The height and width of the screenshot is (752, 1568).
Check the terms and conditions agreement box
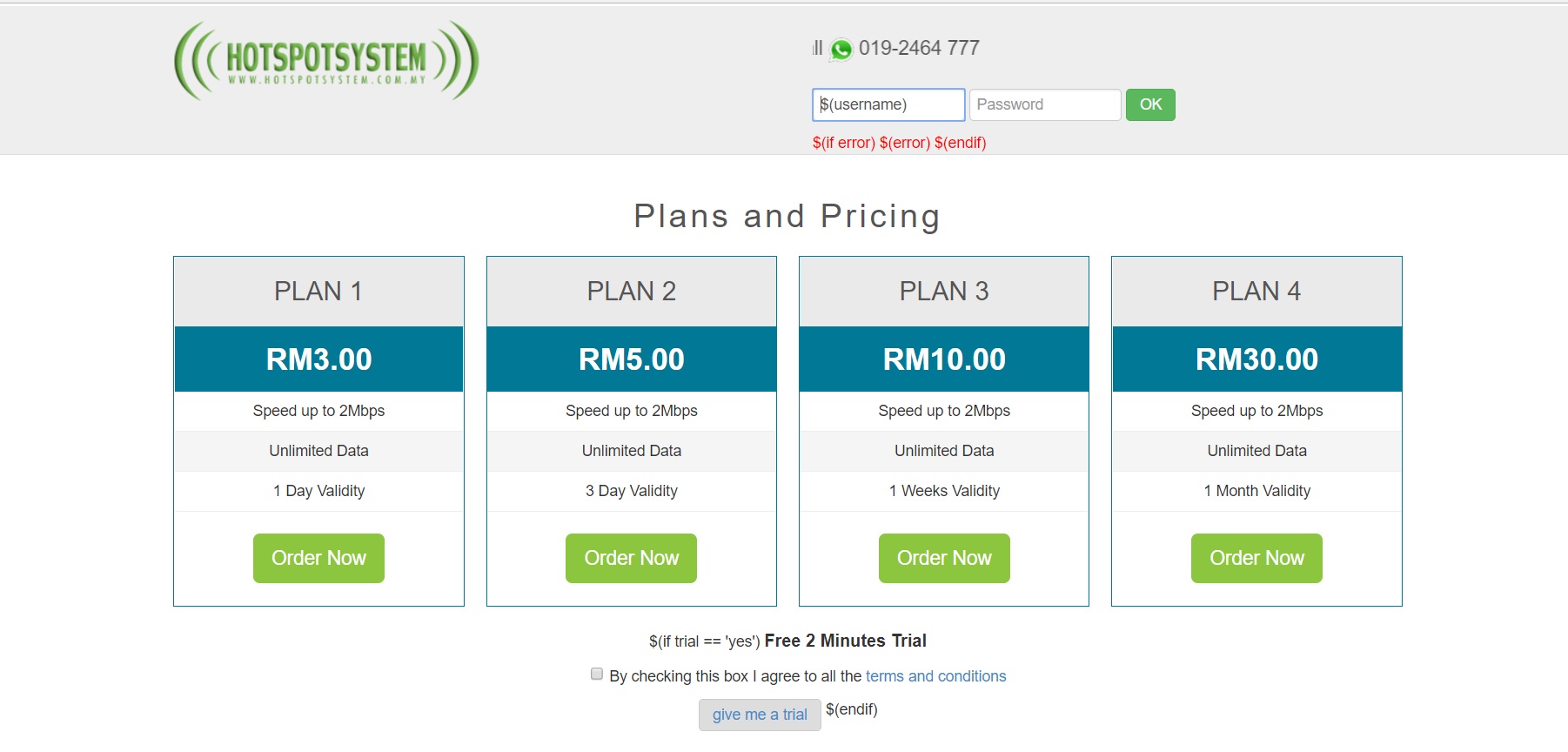pyautogui.click(x=597, y=672)
